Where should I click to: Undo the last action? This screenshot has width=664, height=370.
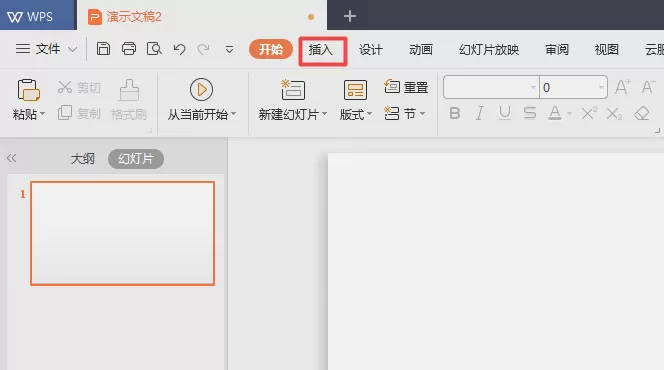180,50
